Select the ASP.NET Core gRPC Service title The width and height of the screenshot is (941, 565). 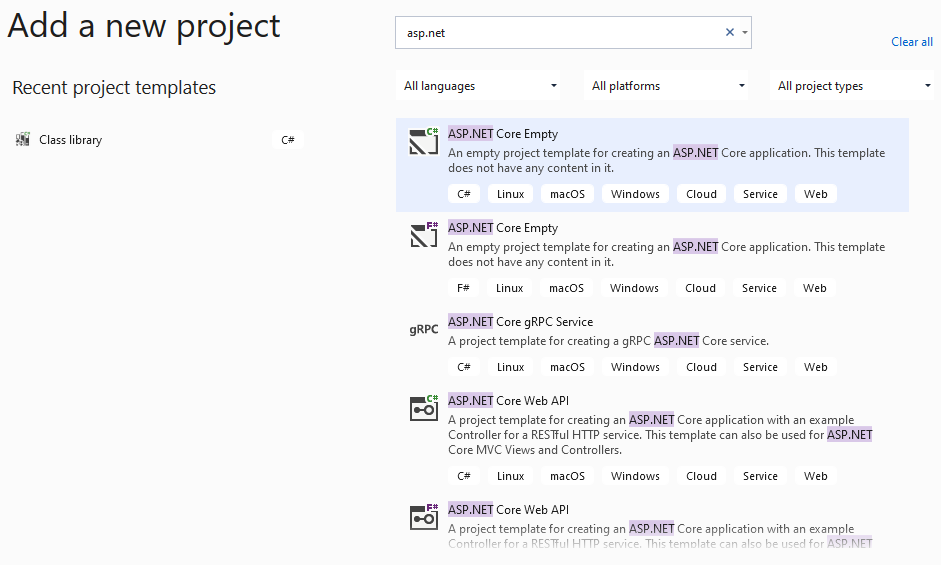point(520,321)
